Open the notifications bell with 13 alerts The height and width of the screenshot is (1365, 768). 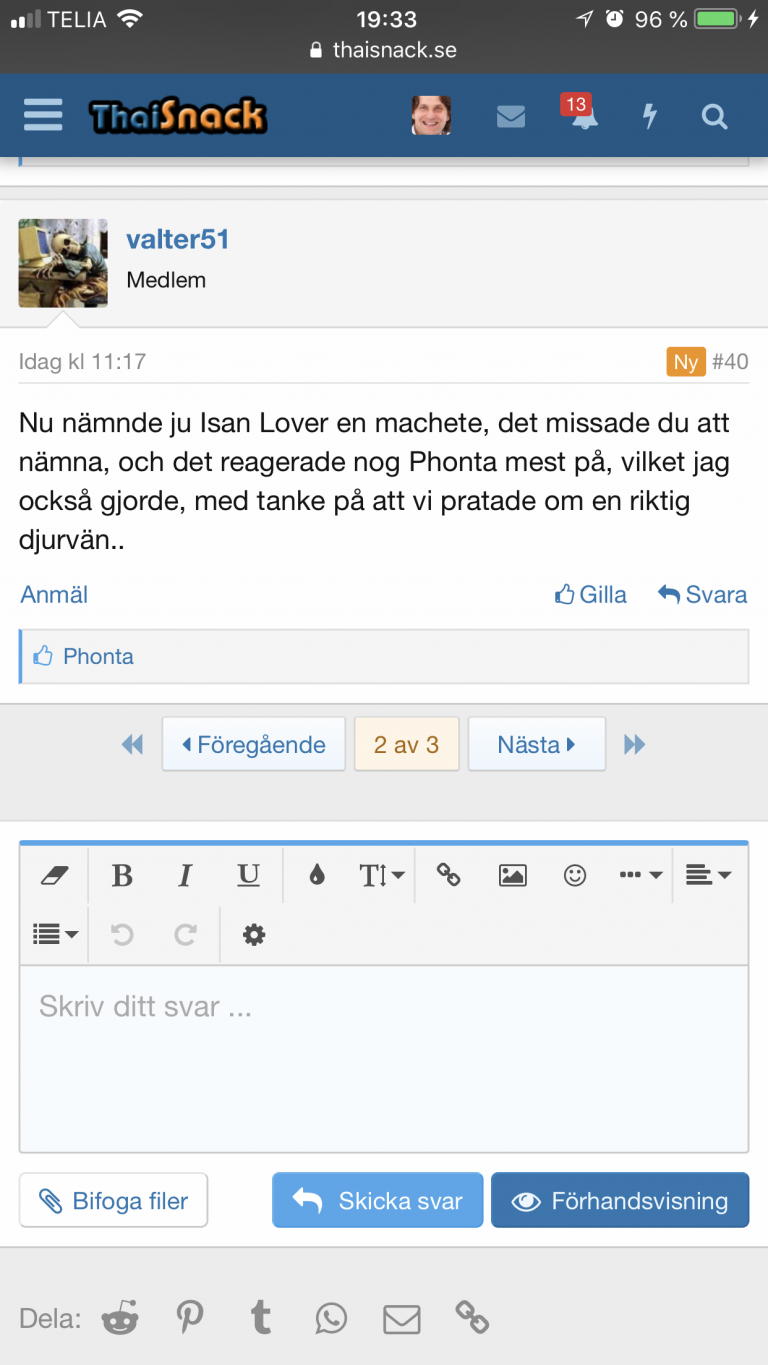point(582,117)
